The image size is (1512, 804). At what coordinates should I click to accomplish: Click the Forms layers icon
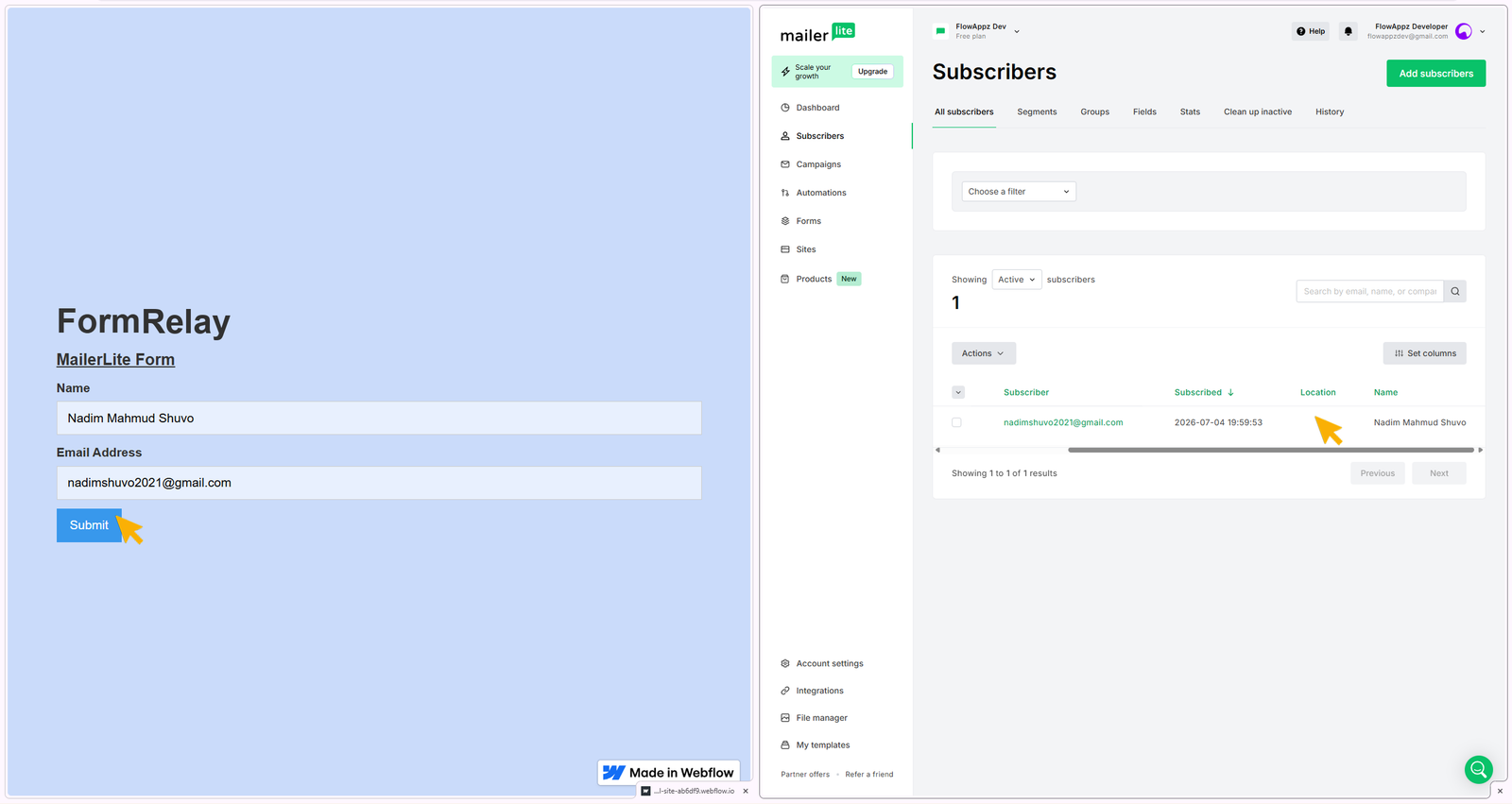tap(785, 221)
